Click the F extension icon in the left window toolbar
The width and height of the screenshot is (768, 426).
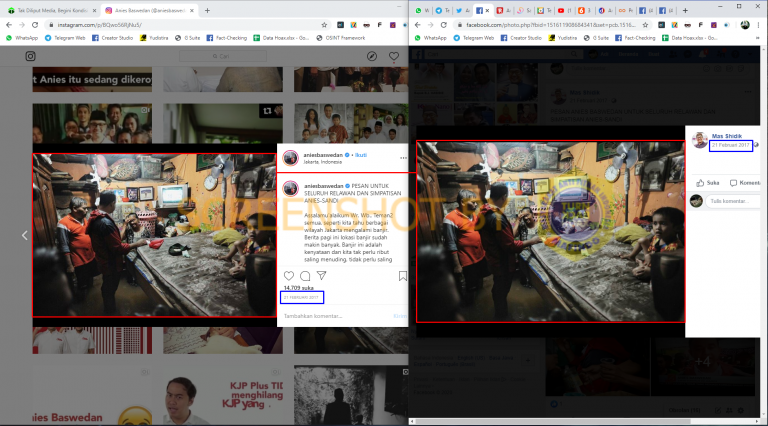pyautogui.click(x=380, y=24)
